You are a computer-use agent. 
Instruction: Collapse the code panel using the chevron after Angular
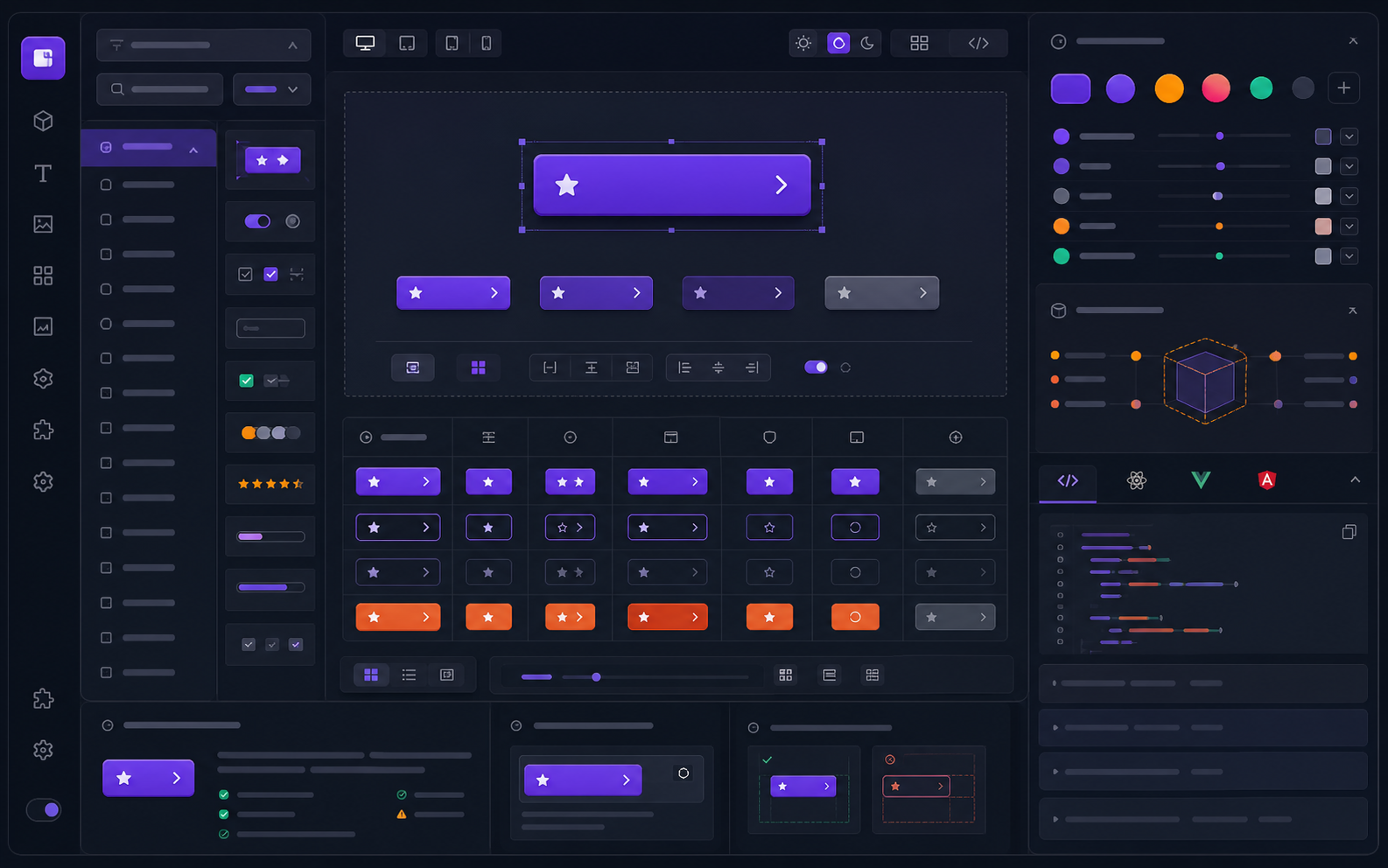[x=1355, y=479]
